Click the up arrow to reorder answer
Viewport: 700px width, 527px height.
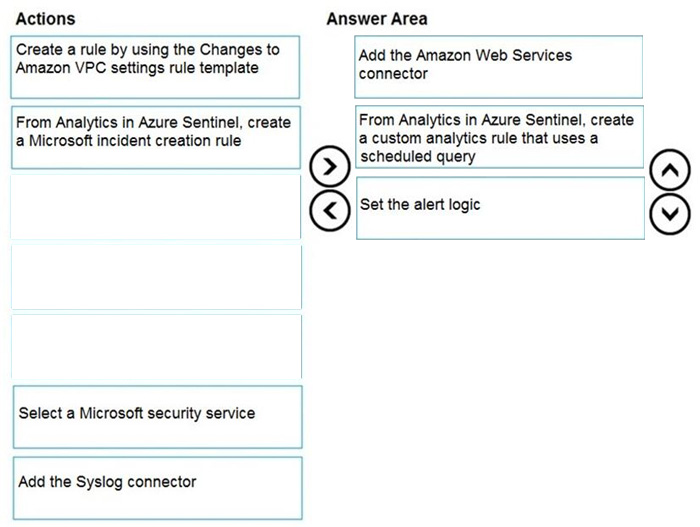[x=670, y=170]
